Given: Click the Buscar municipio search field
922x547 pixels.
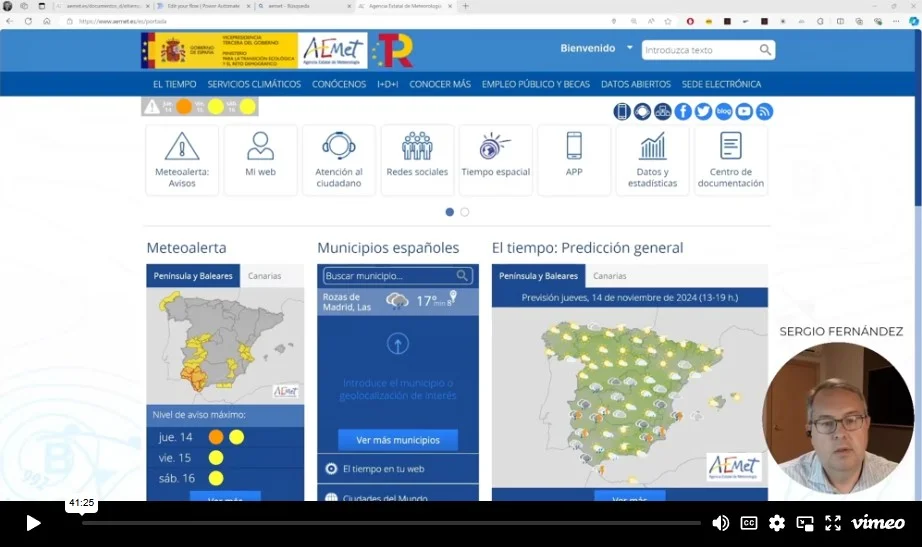Looking at the screenshot, I should 390,276.
